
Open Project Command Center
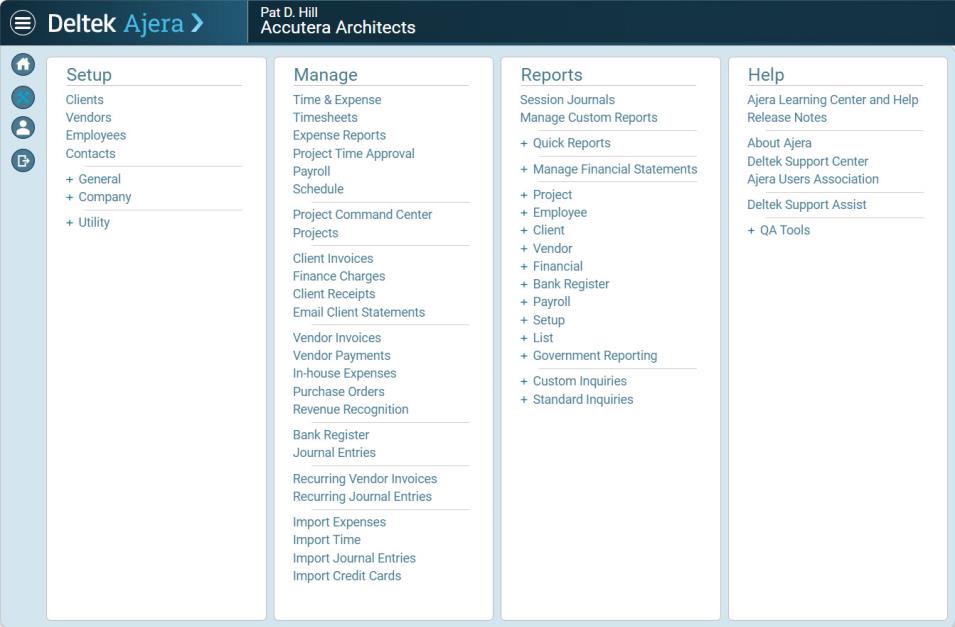tap(362, 215)
